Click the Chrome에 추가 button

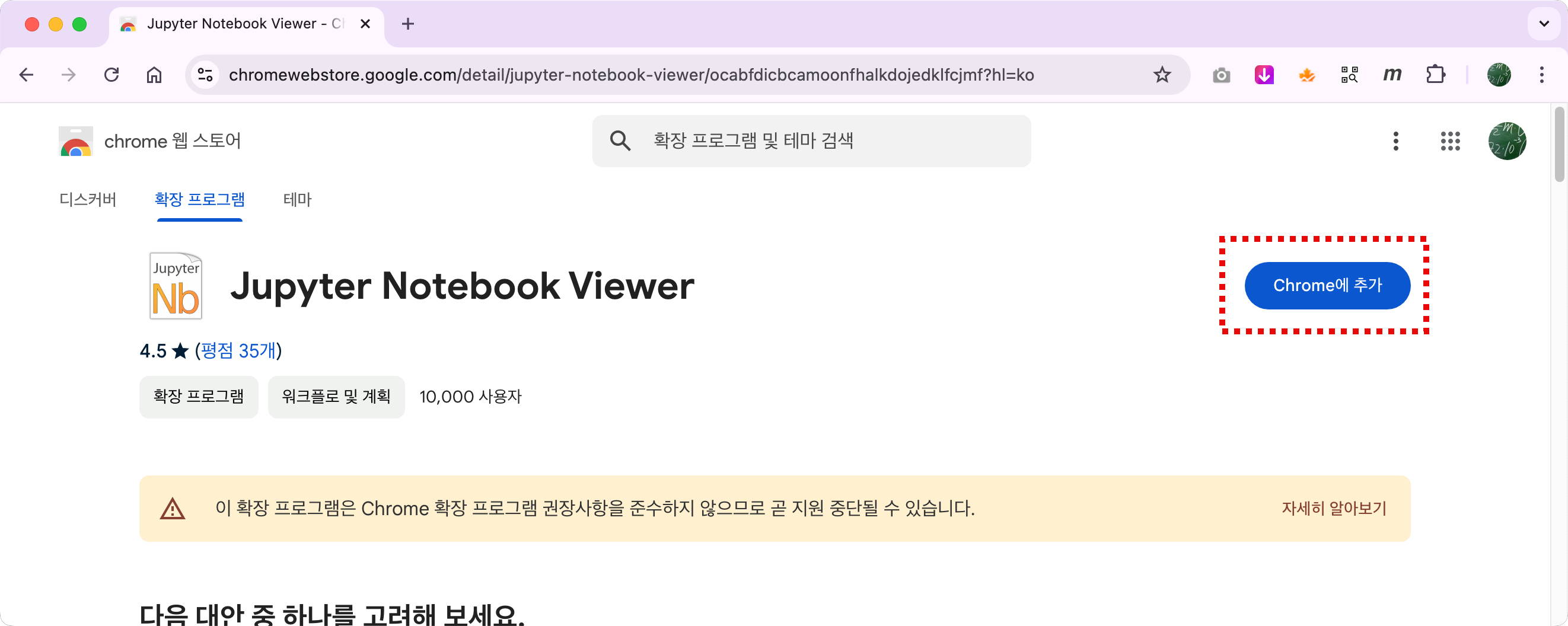click(x=1327, y=285)
